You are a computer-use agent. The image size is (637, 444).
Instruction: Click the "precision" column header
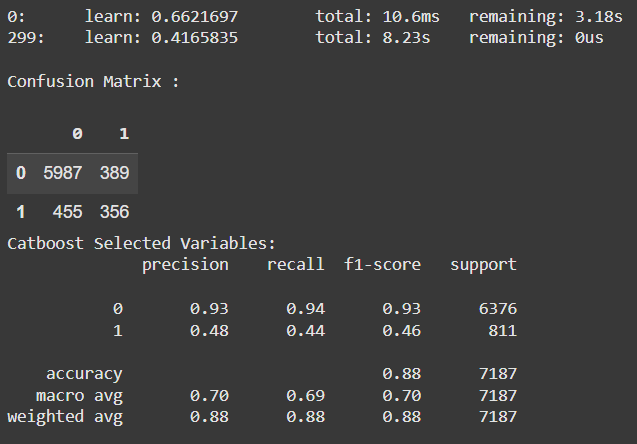coord(185,265)
